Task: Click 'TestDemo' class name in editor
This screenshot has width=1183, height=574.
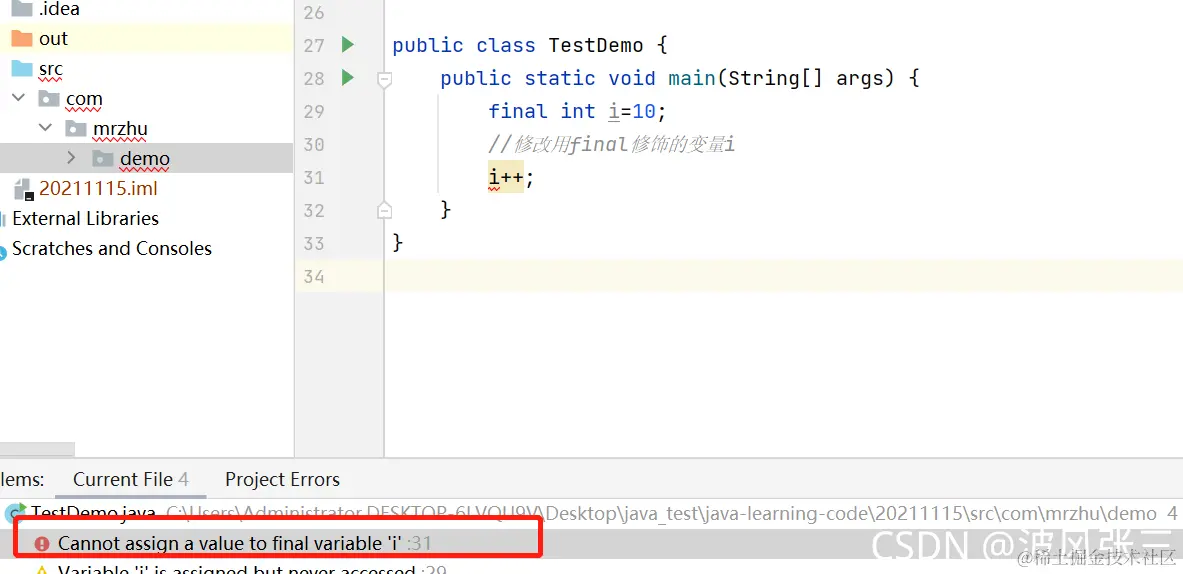Action: click(x=596, y=45)
